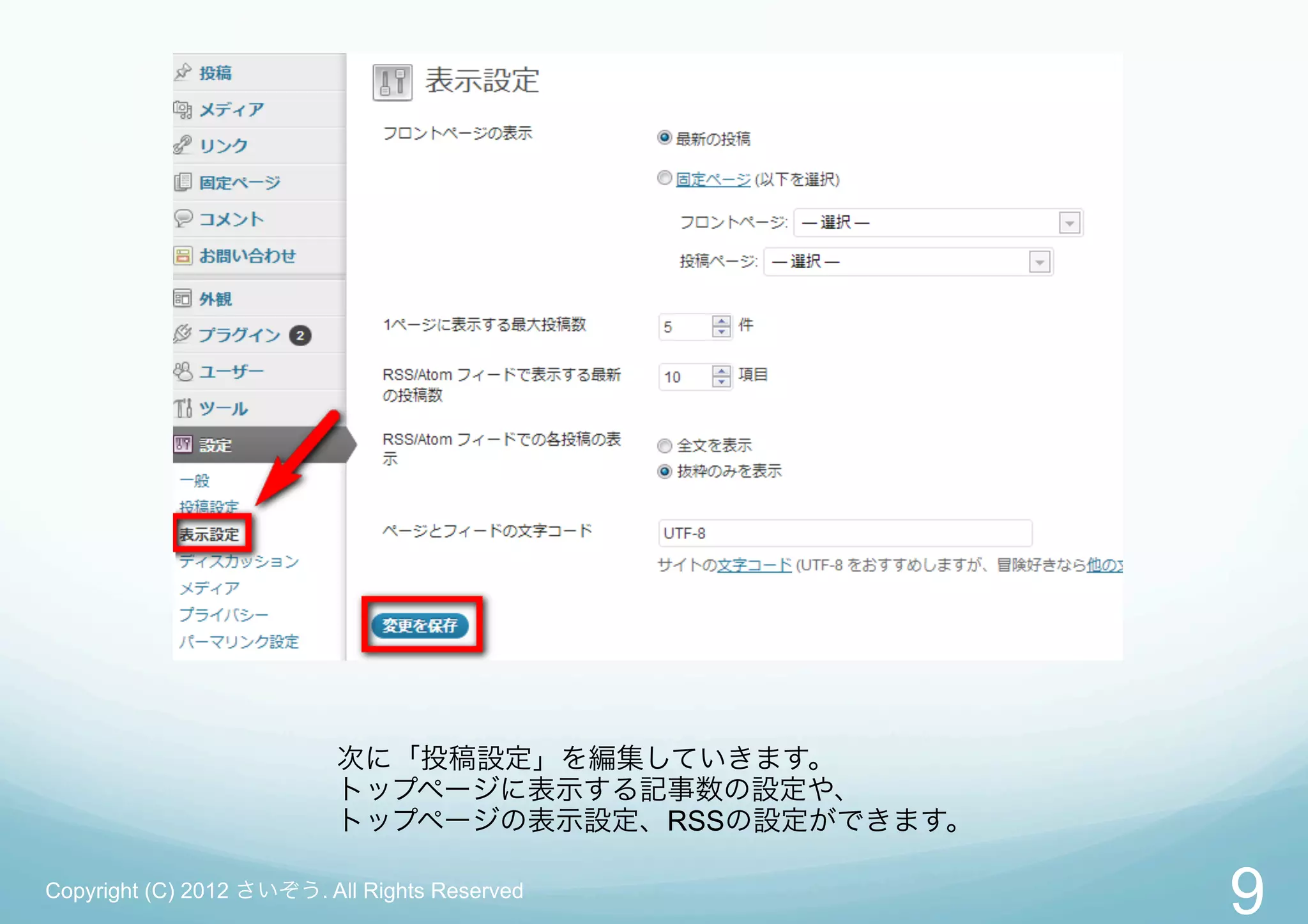
Task: Open the メディア settings submenu item
Action: 209,587
